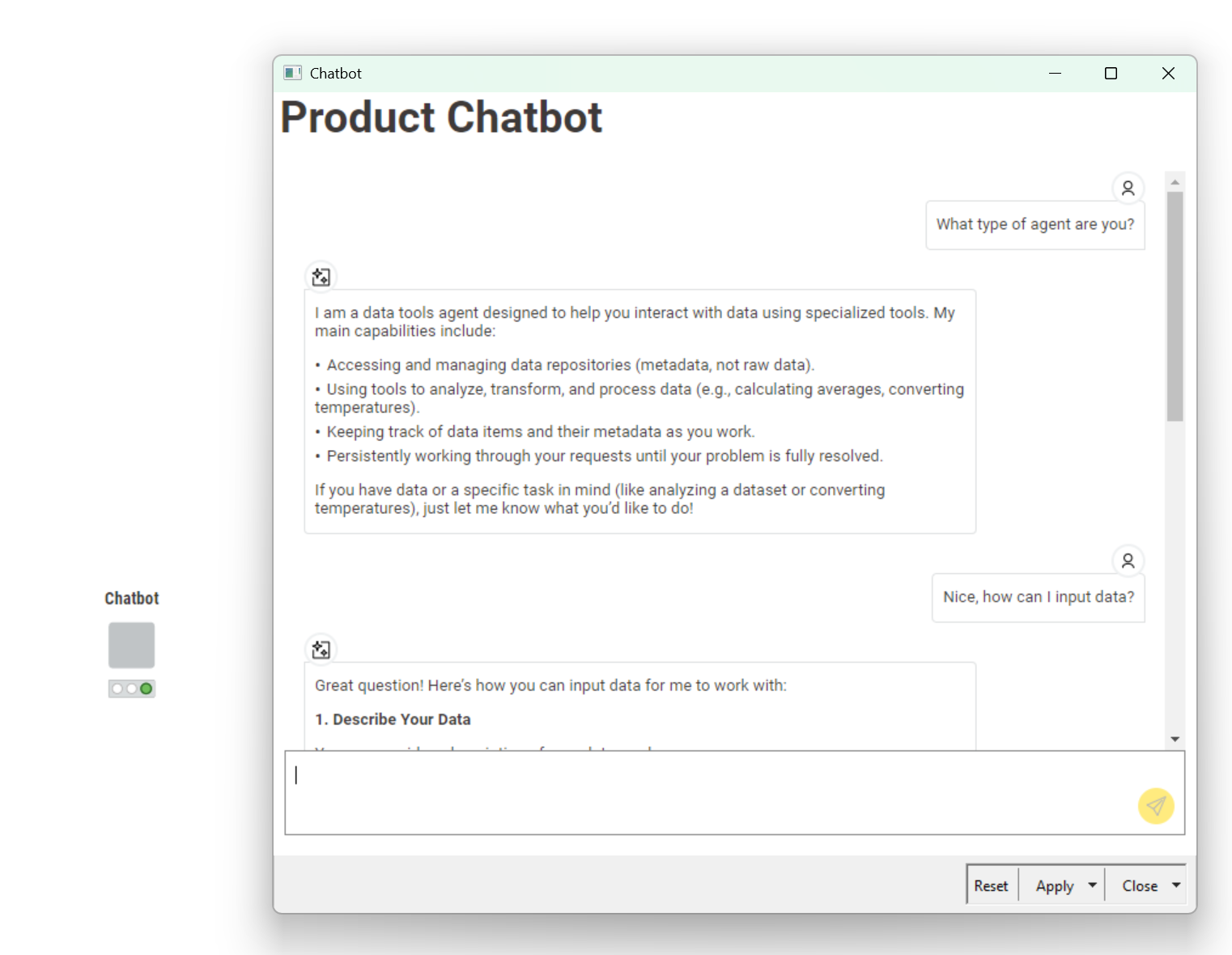Click the '1. Describe Your Data' heading
1232x955 pixels.
coord(393,719)
